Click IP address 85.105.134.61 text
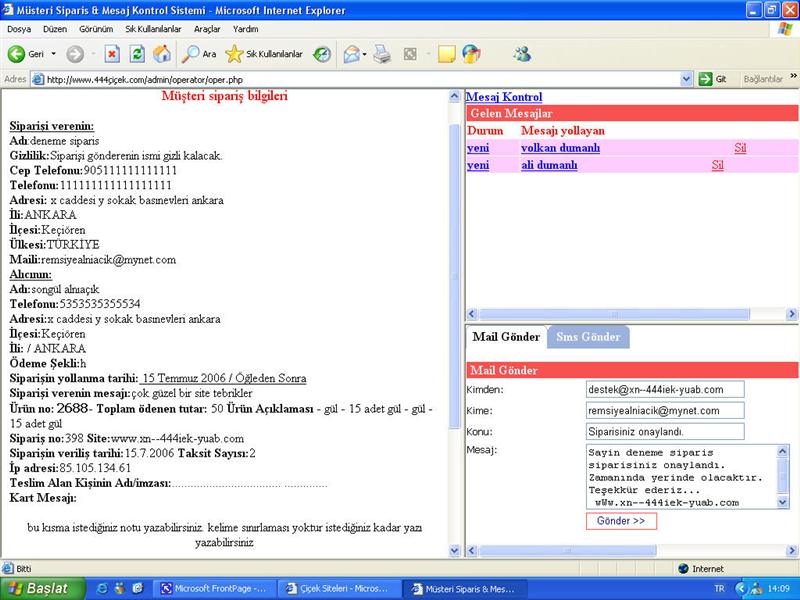 point(95,468)
